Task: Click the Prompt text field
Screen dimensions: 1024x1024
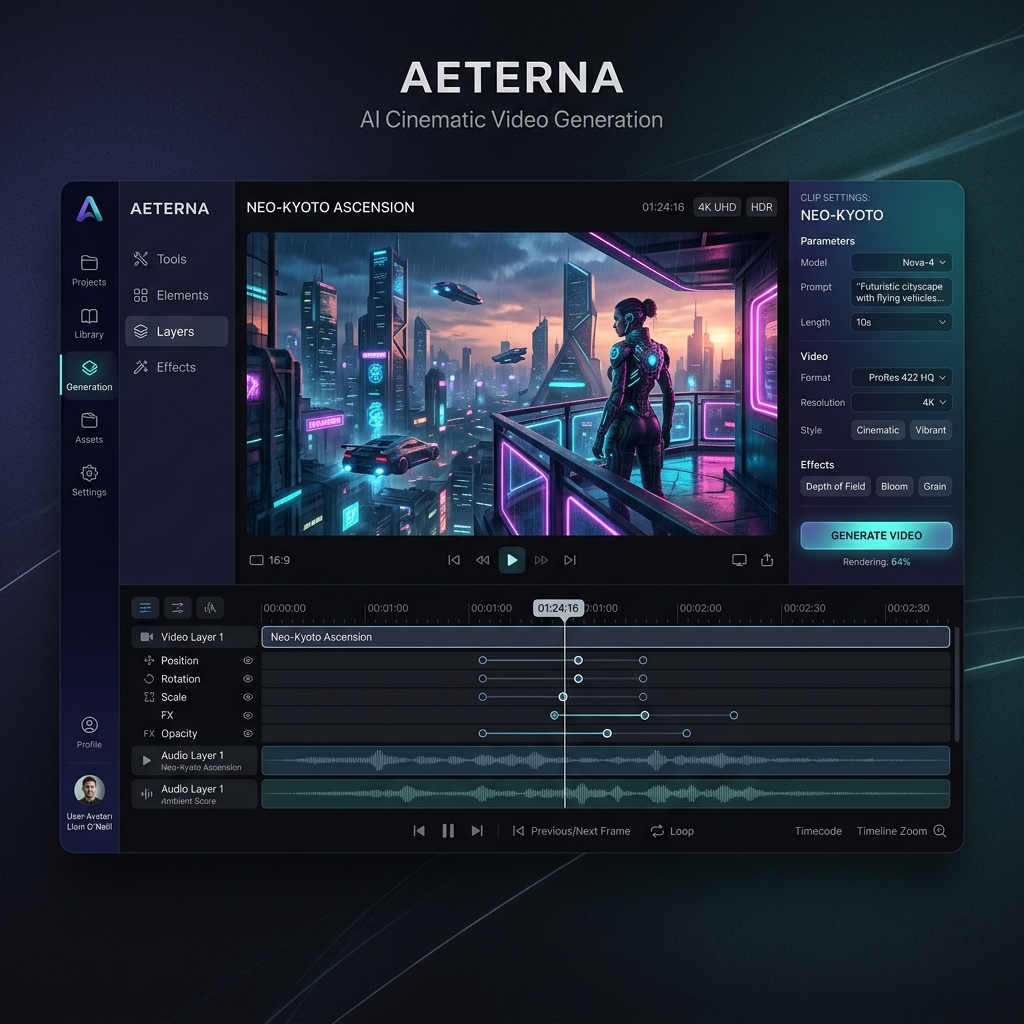Action: pos(901,292)
